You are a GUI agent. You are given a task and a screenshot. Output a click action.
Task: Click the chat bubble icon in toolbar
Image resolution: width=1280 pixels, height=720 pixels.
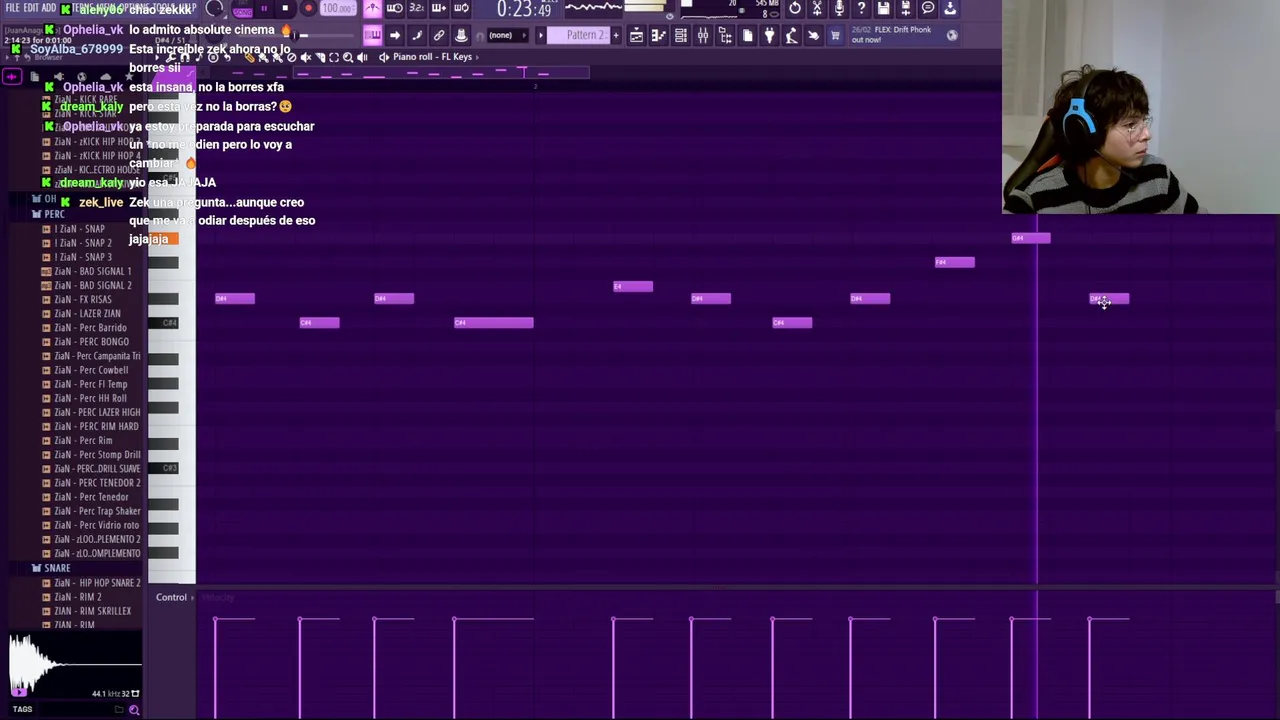(x=928, y=9)
